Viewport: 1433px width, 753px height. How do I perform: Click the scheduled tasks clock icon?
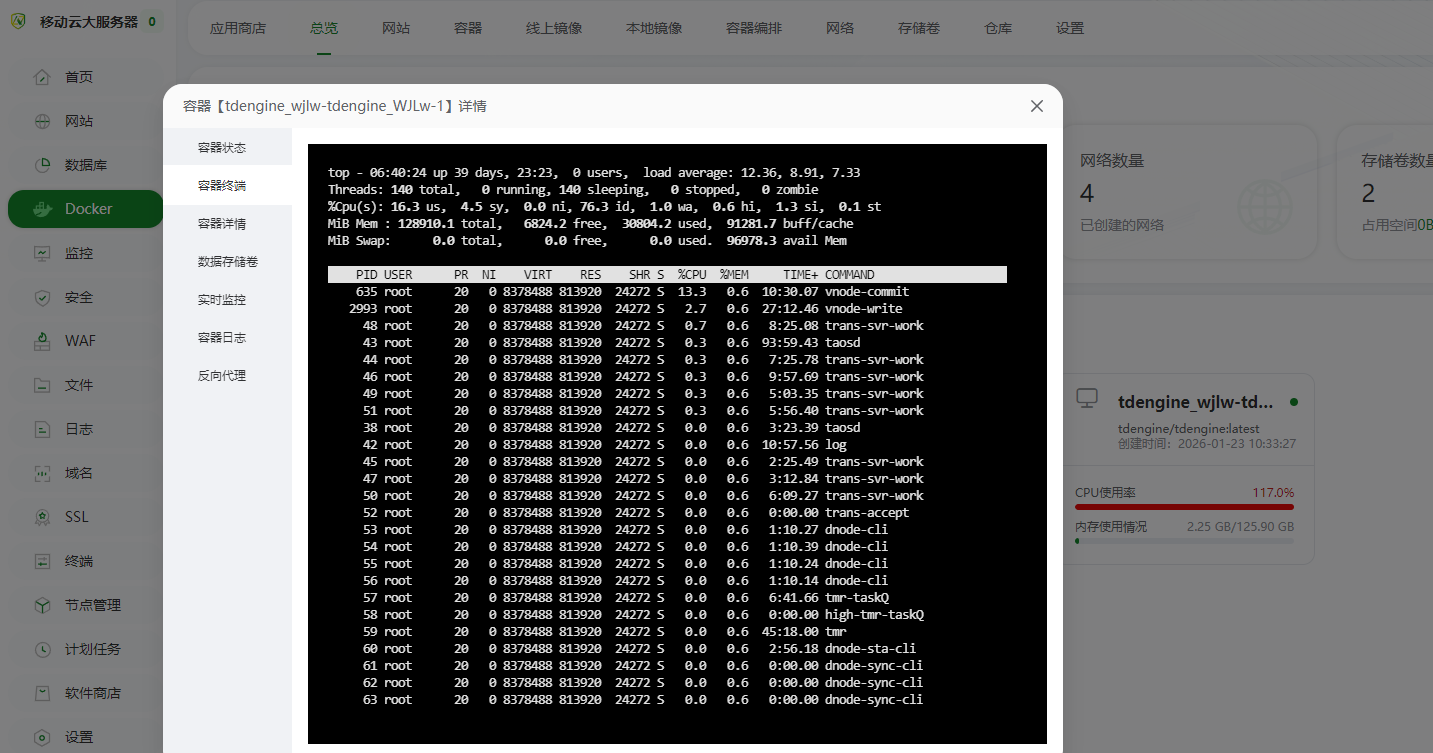click(42, 649)
